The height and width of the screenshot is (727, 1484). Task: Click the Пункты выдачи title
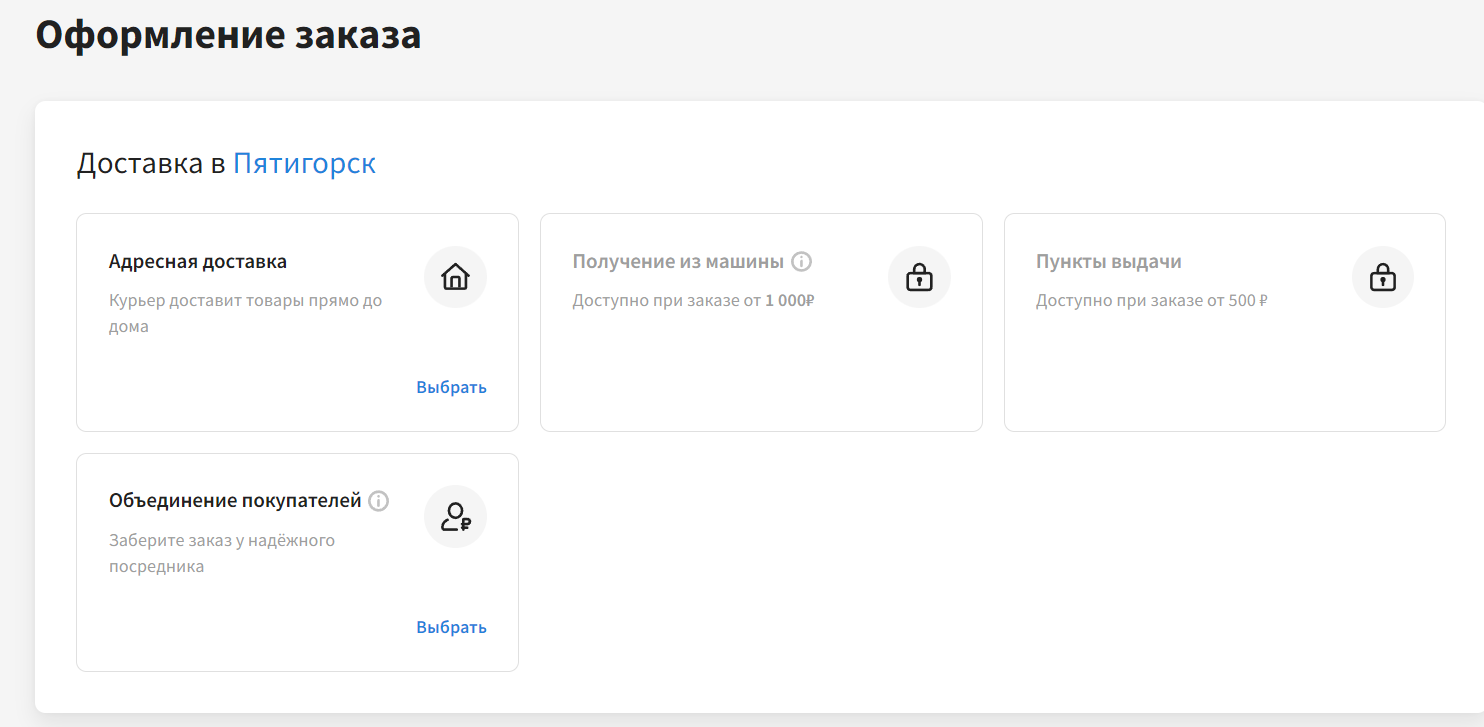coord(1109,262)
